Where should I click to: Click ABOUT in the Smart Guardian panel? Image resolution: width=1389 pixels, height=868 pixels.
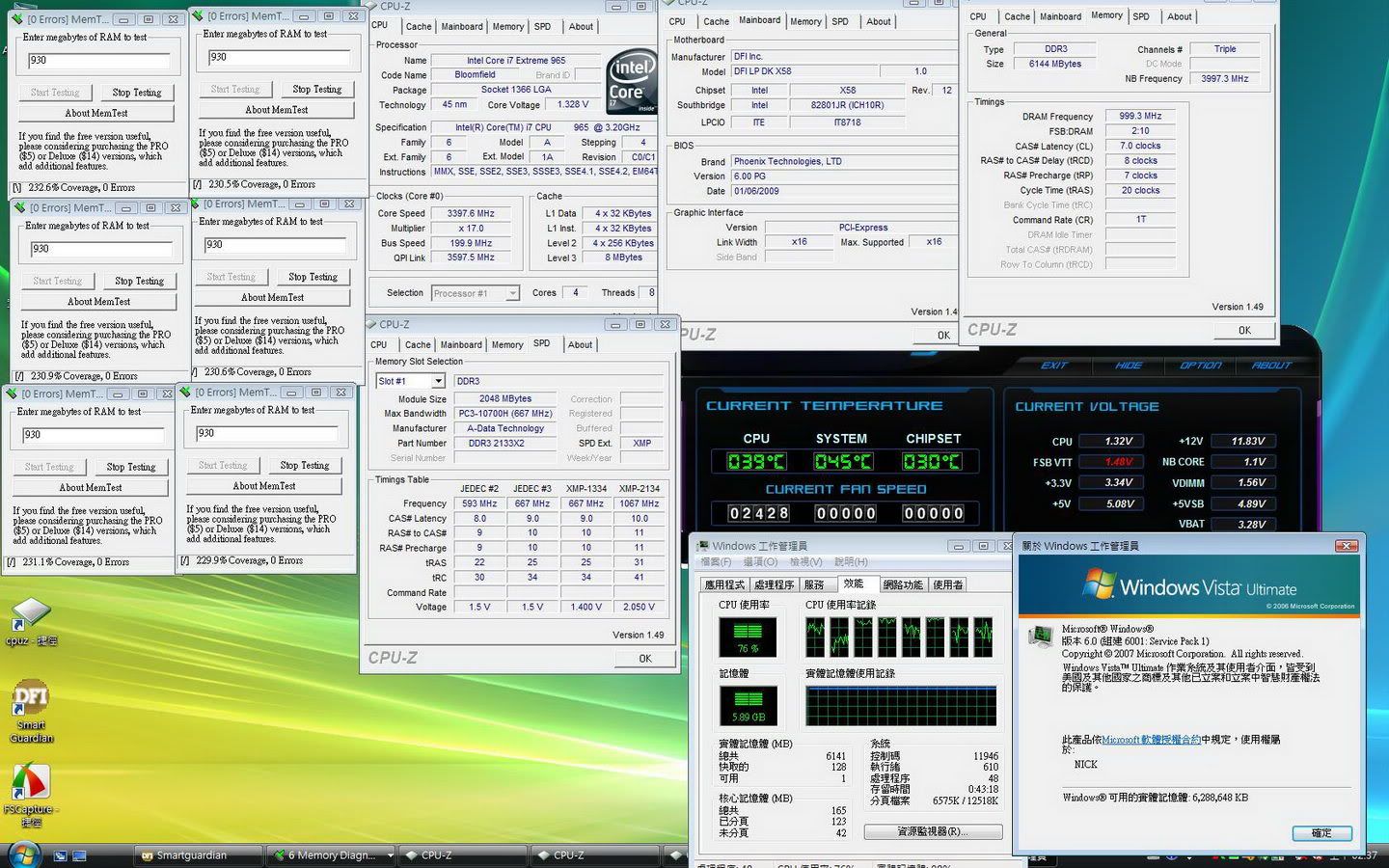(x=1271, y=366)
